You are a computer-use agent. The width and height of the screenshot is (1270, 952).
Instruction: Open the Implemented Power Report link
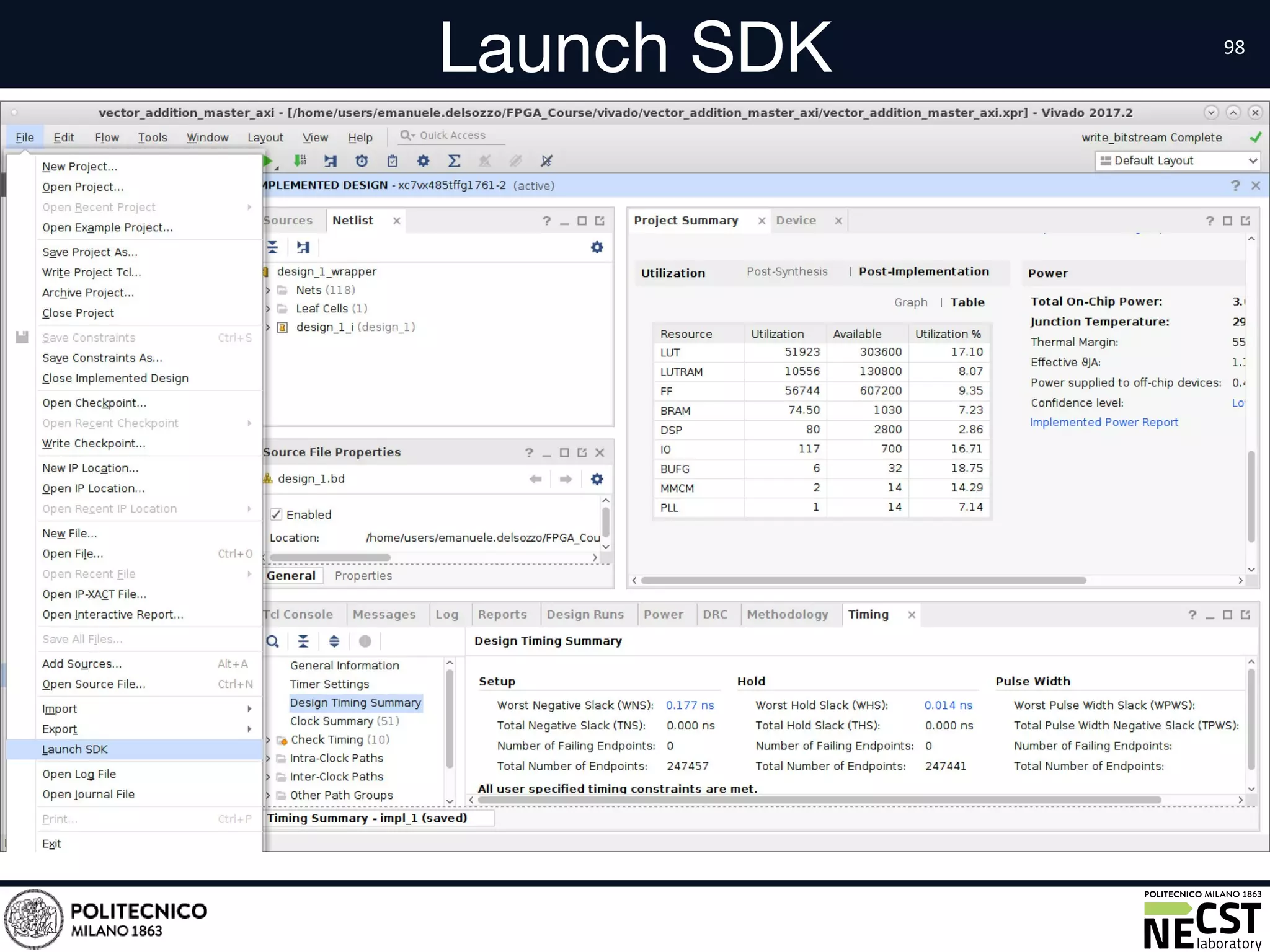1104,423
